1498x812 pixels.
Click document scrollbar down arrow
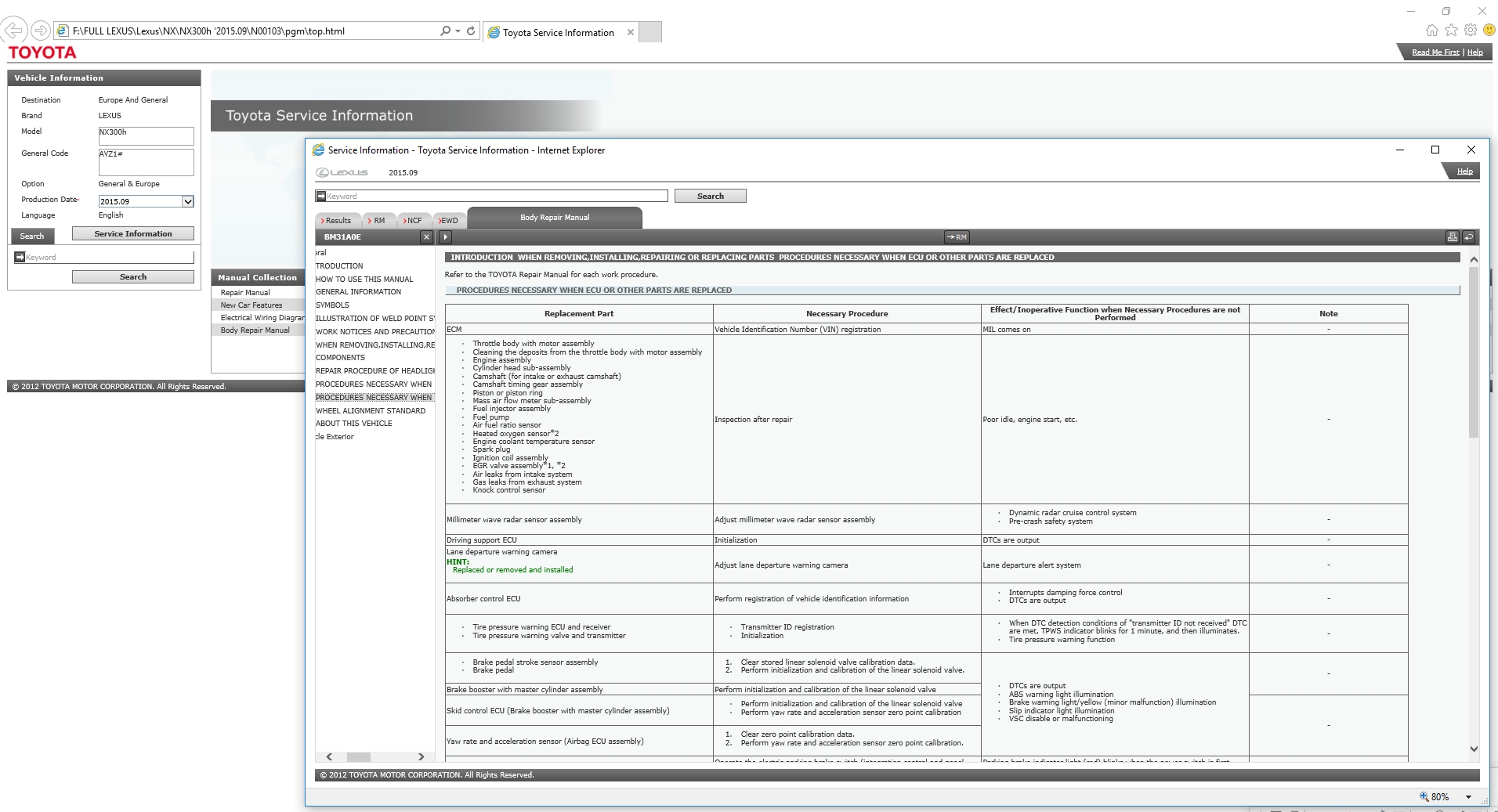tap(1474, 749)
